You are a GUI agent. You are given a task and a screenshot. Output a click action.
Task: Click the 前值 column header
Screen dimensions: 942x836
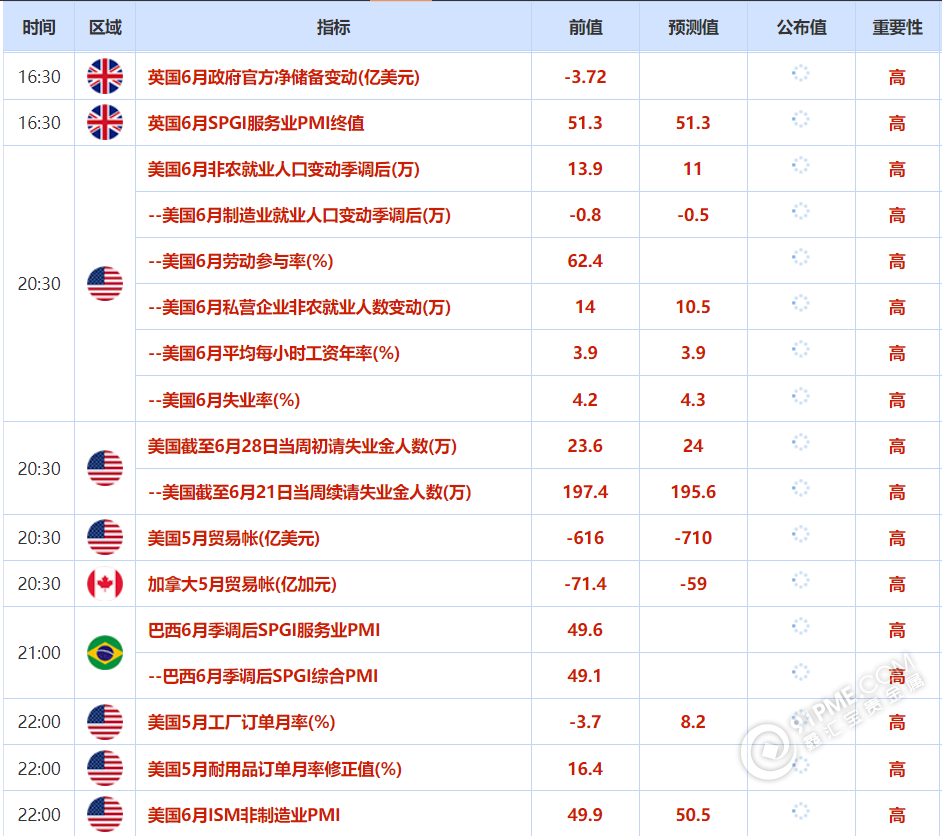pos(586,27)
